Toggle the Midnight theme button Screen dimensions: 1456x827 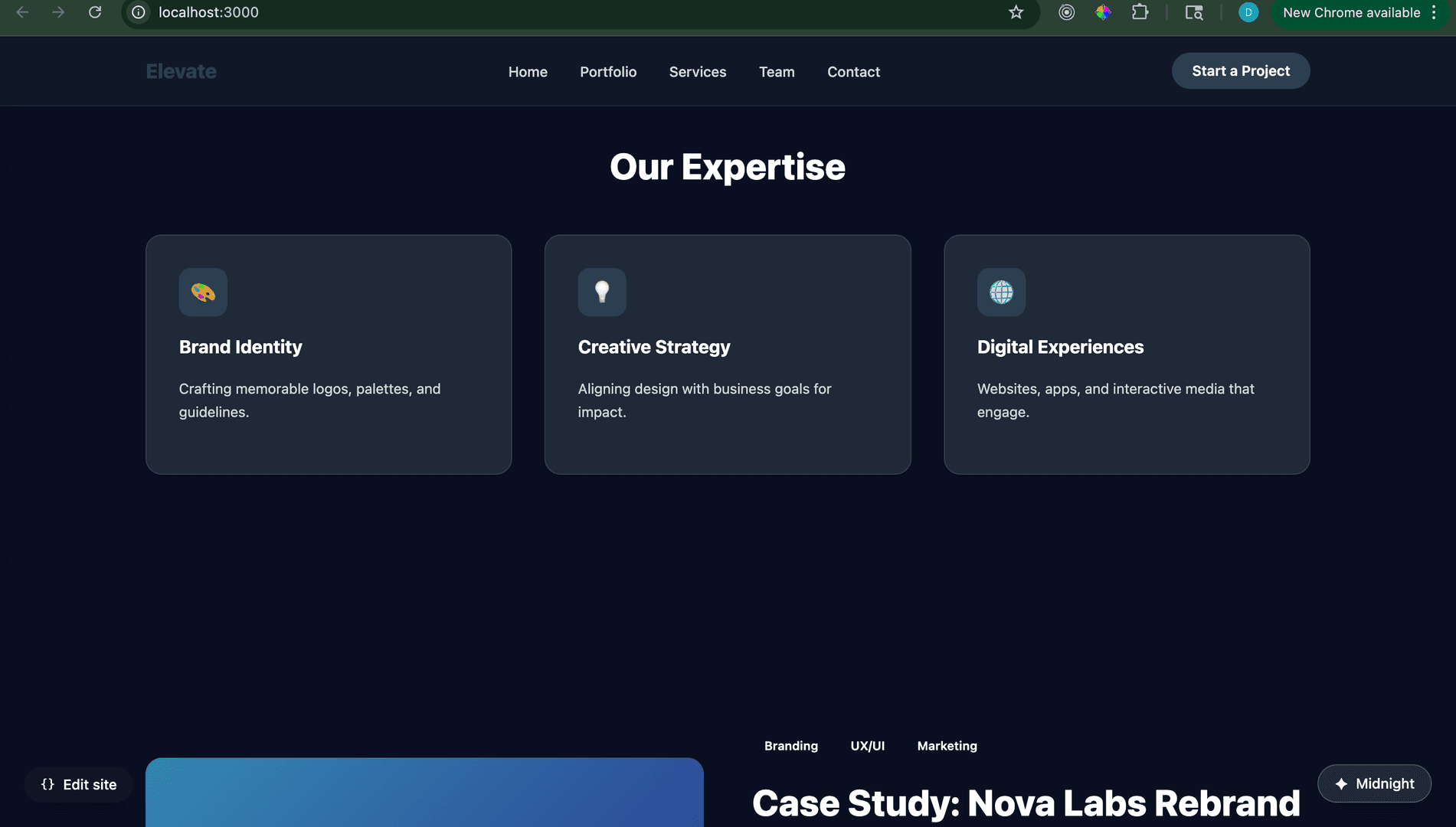(x=1374, y=783)
